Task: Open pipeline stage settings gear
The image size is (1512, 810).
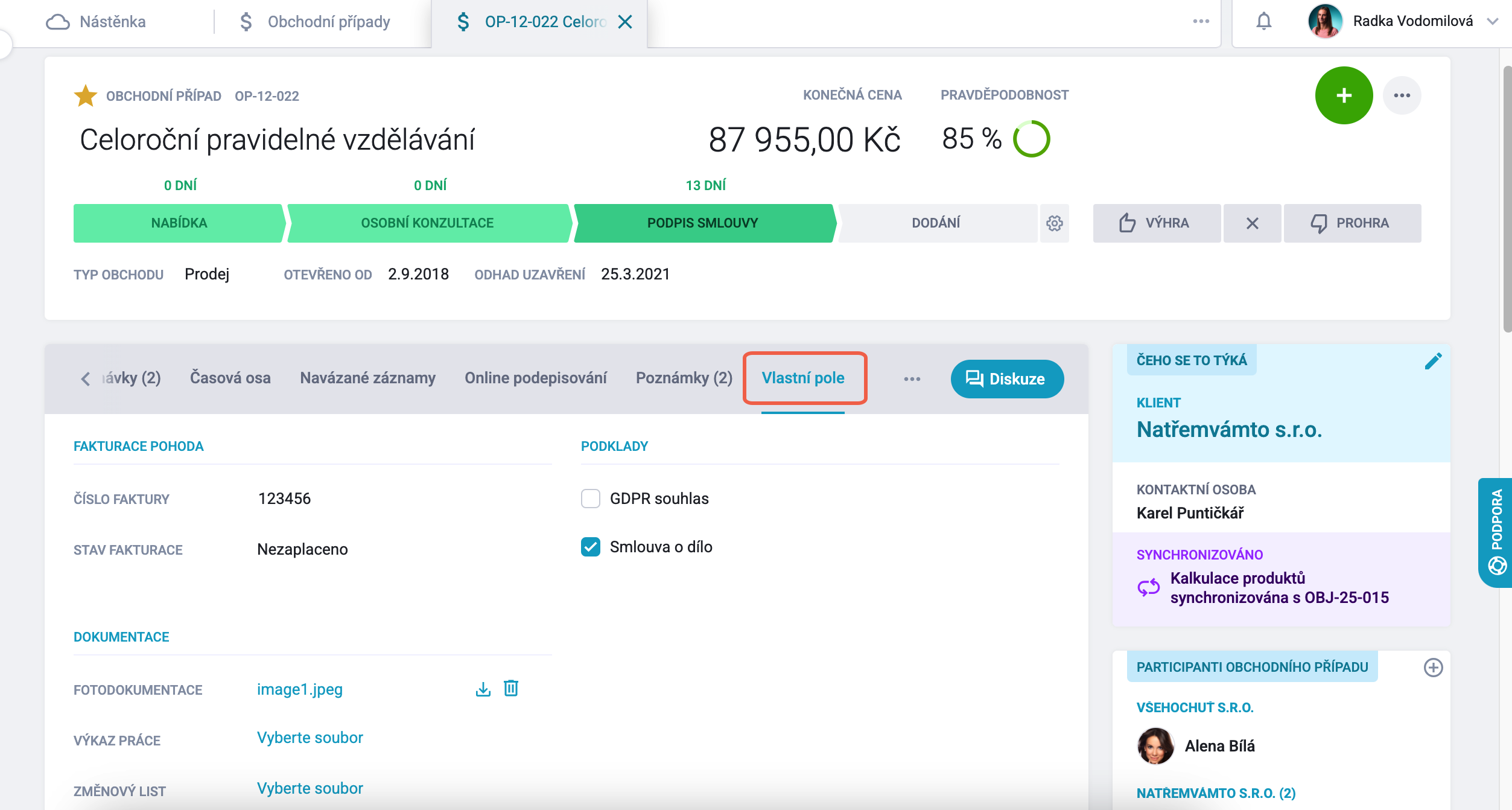Action: coord(1054,223)
